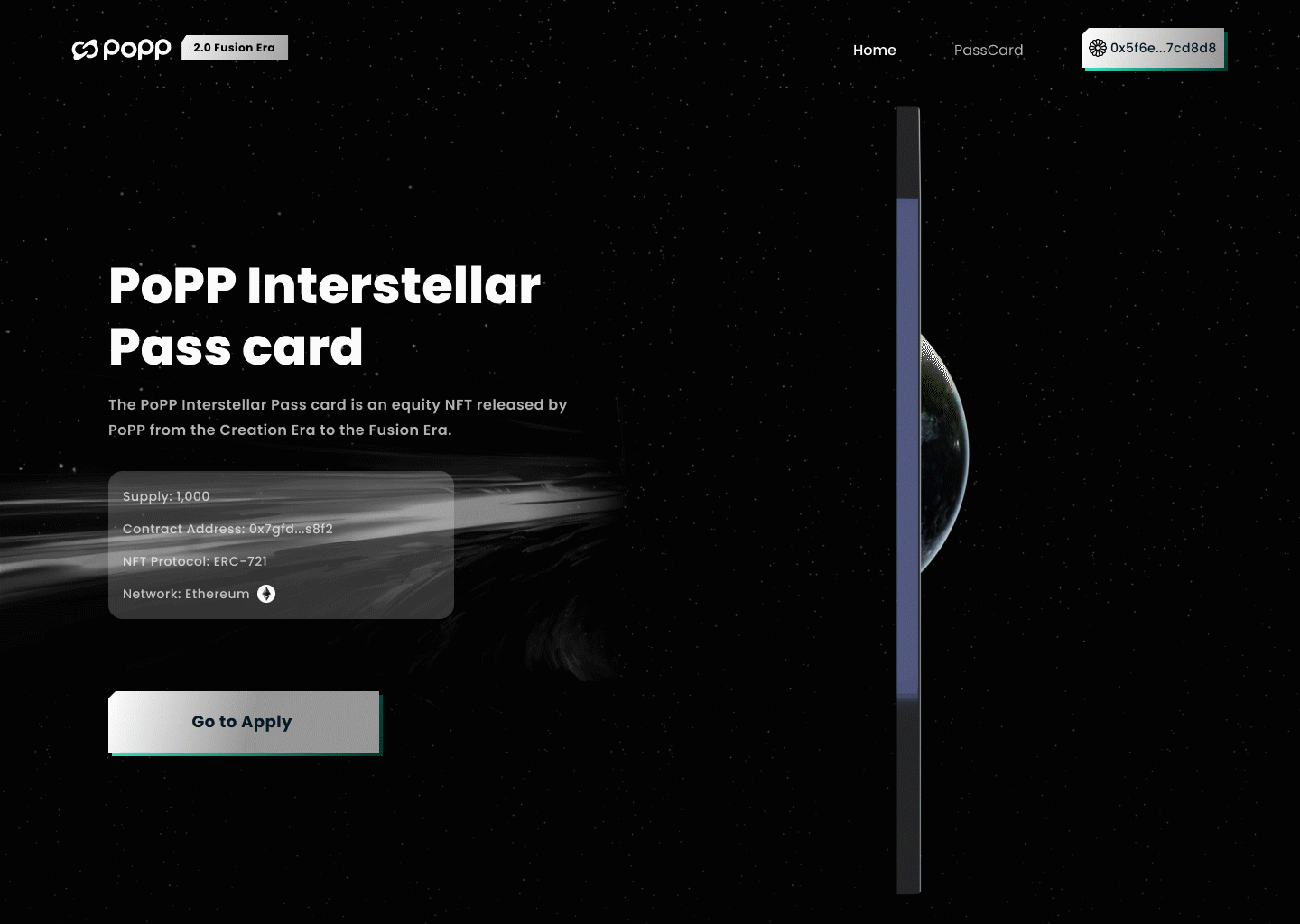This screenshot has width=1300, height=924.
Task: Click the 2.0 Fusion Era badge
Action: [x=235, y=48]
